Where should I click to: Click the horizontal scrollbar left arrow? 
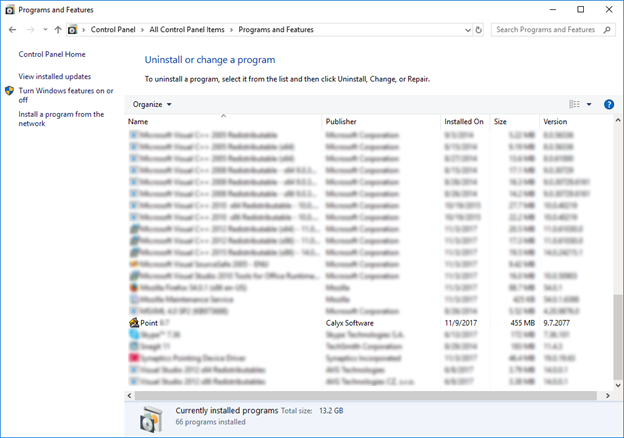(x=129, y=395)
